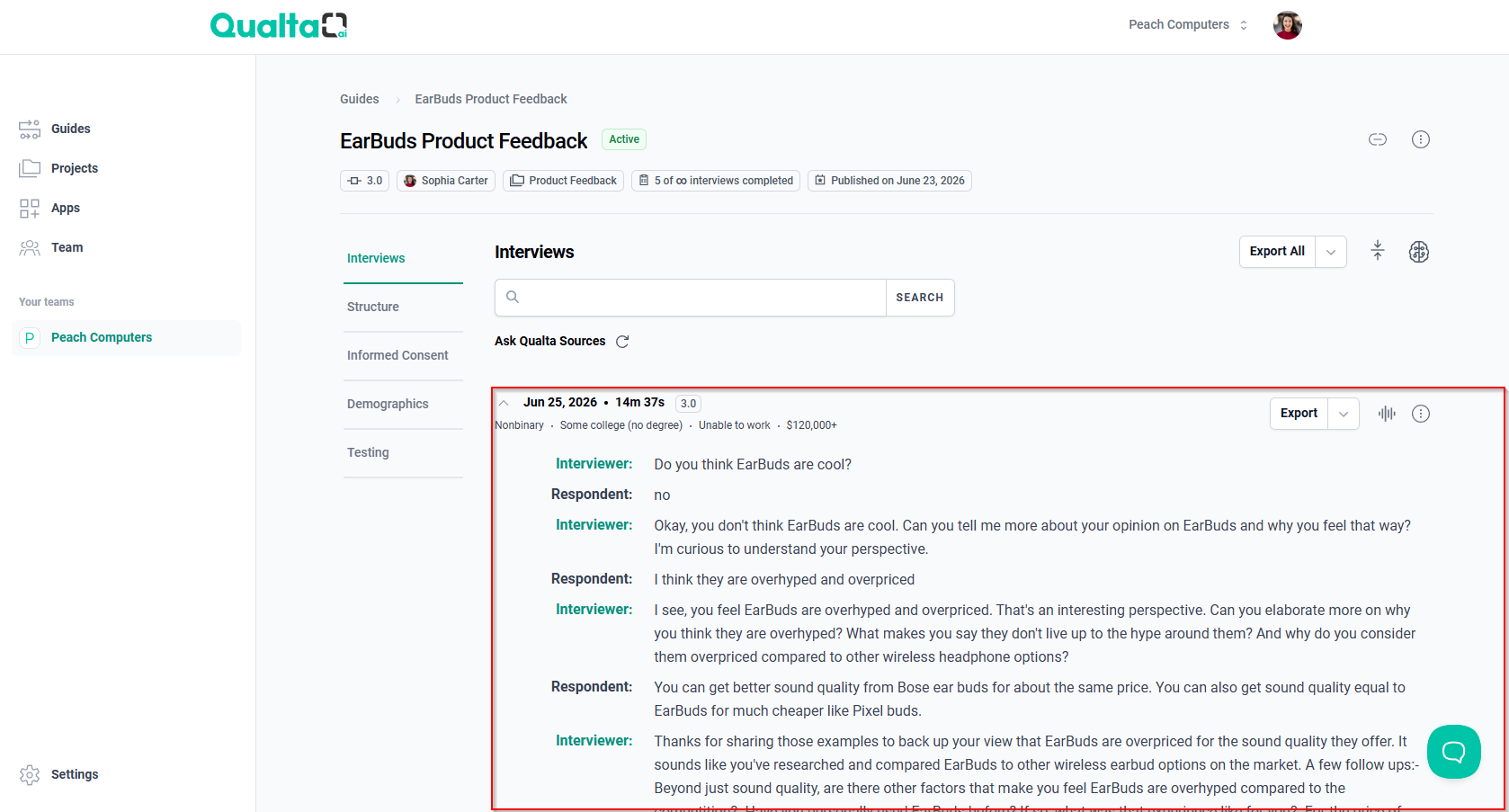Click the SEARCH button
Viewport: 1509px width, 812px height.
click(x=919, y=298)
